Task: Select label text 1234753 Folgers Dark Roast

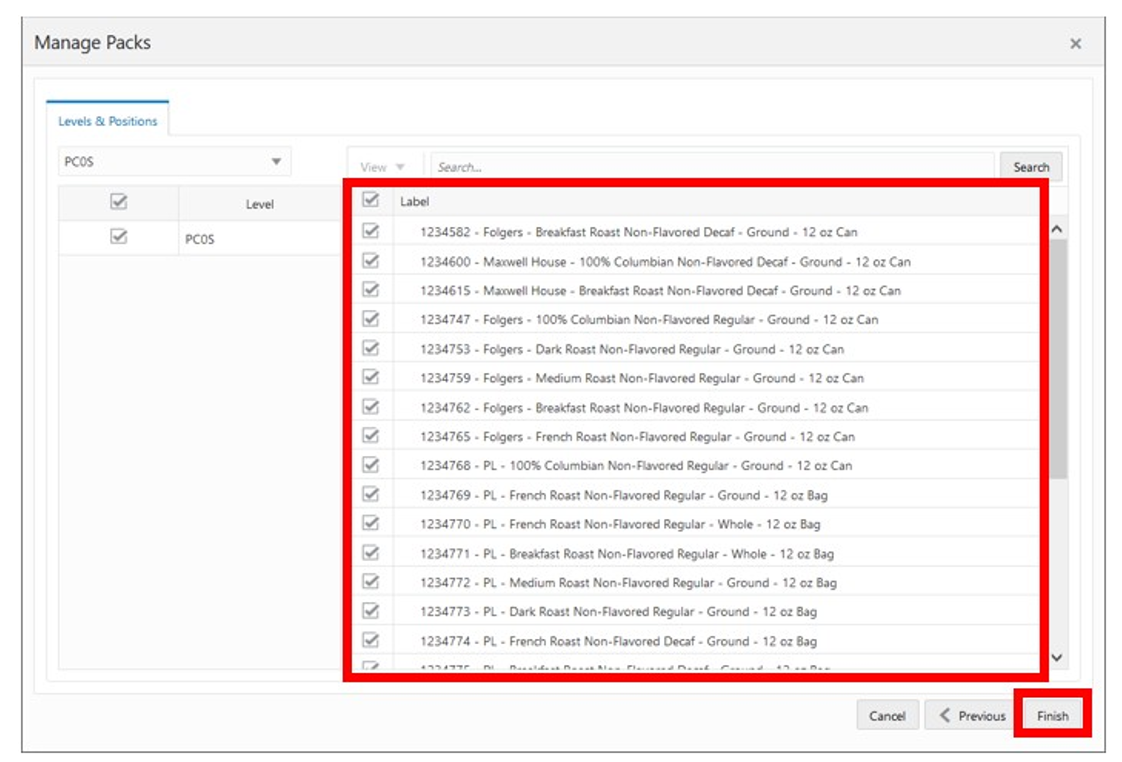Action: (632, 349)
